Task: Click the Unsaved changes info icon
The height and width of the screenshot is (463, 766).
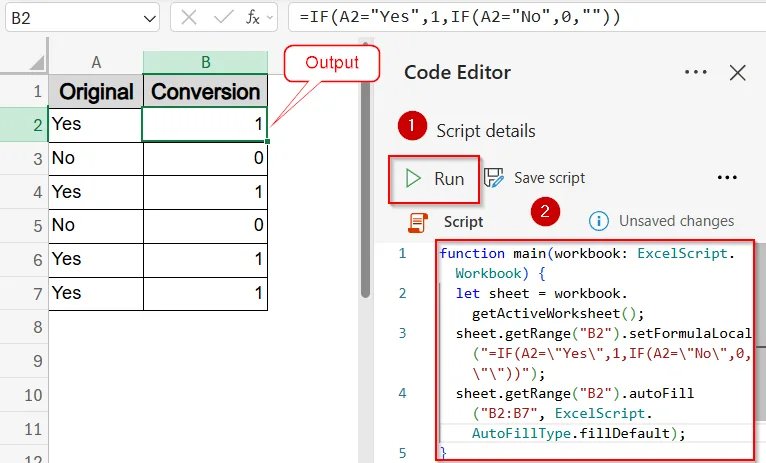Action: coord(598,221)
